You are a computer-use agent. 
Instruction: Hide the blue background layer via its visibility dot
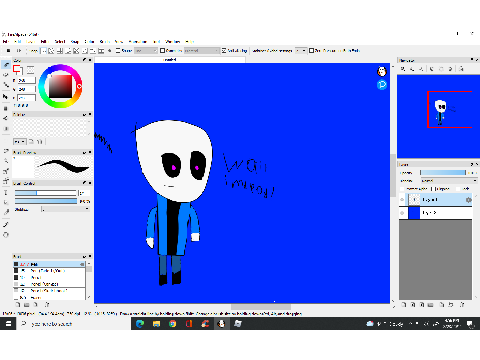(402, 213)
